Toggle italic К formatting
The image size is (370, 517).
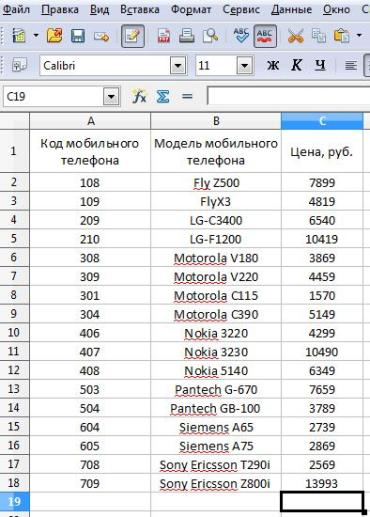tap(296, 65)
